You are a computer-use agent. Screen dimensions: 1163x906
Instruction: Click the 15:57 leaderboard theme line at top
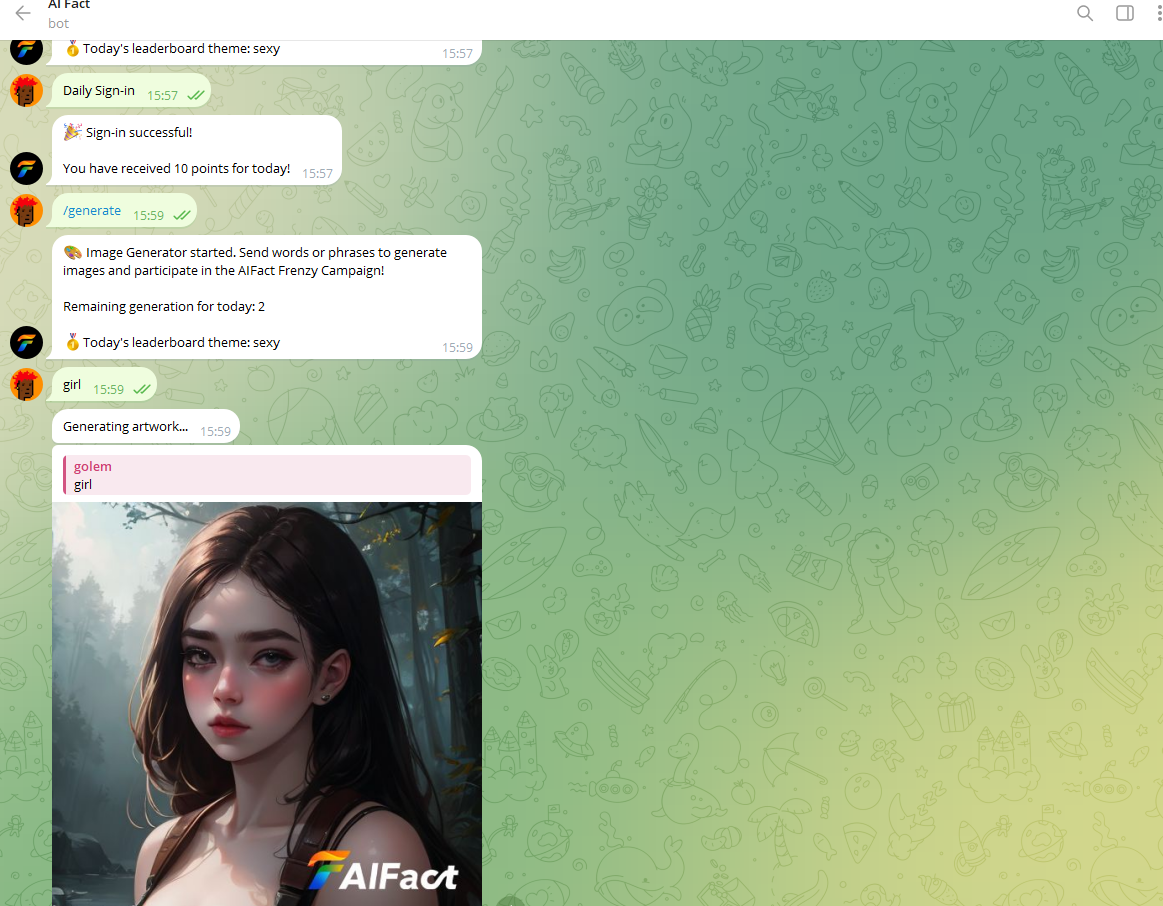pos(172,49)
